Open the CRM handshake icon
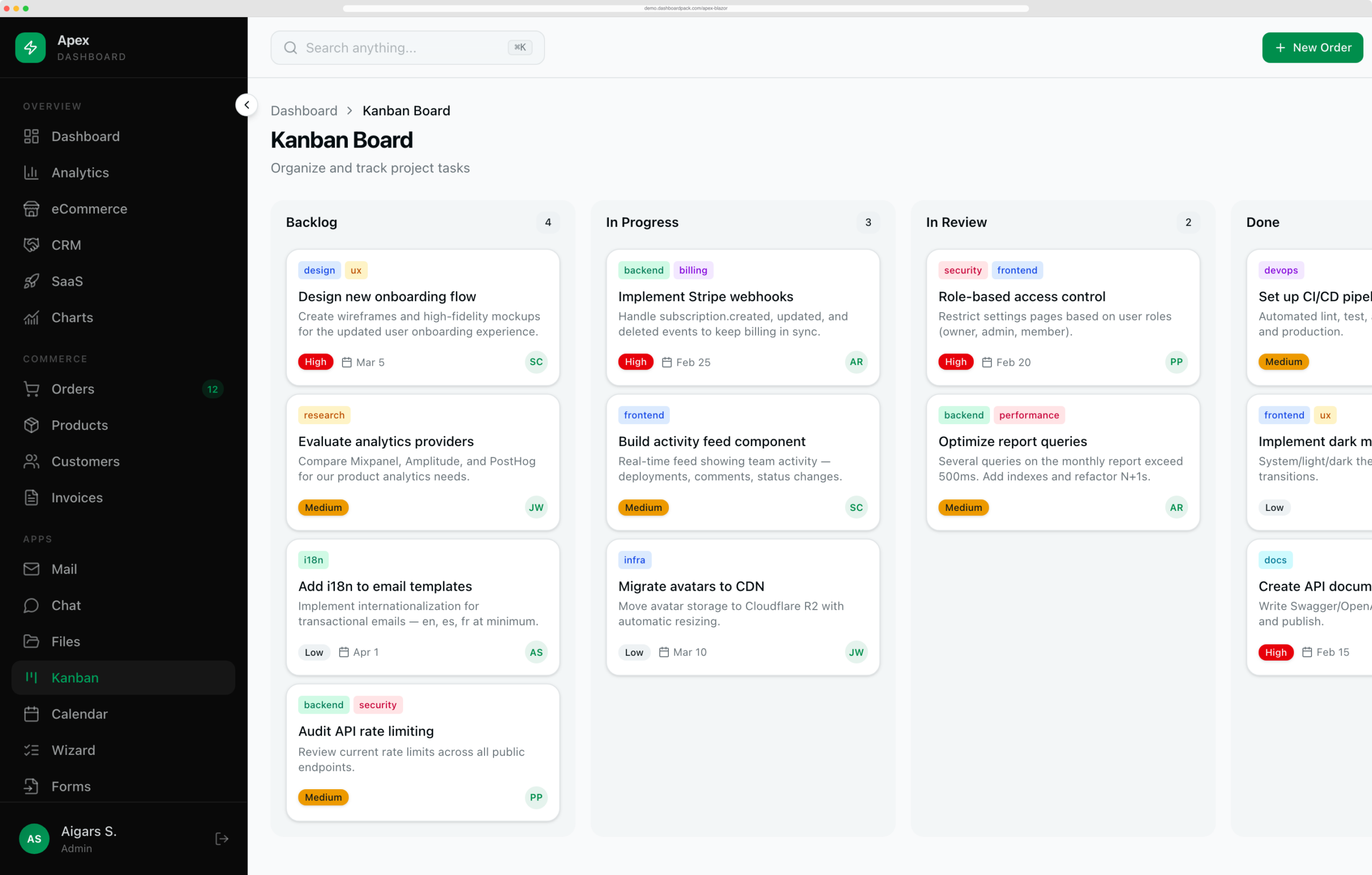The height and width of the screenshot is (875, 1372). 31,244
